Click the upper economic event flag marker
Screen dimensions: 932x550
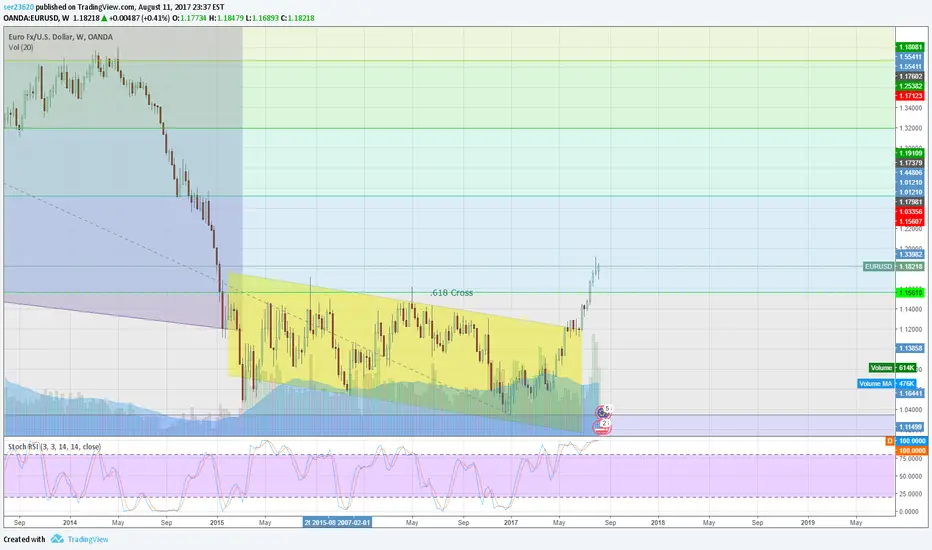[603, 411]
